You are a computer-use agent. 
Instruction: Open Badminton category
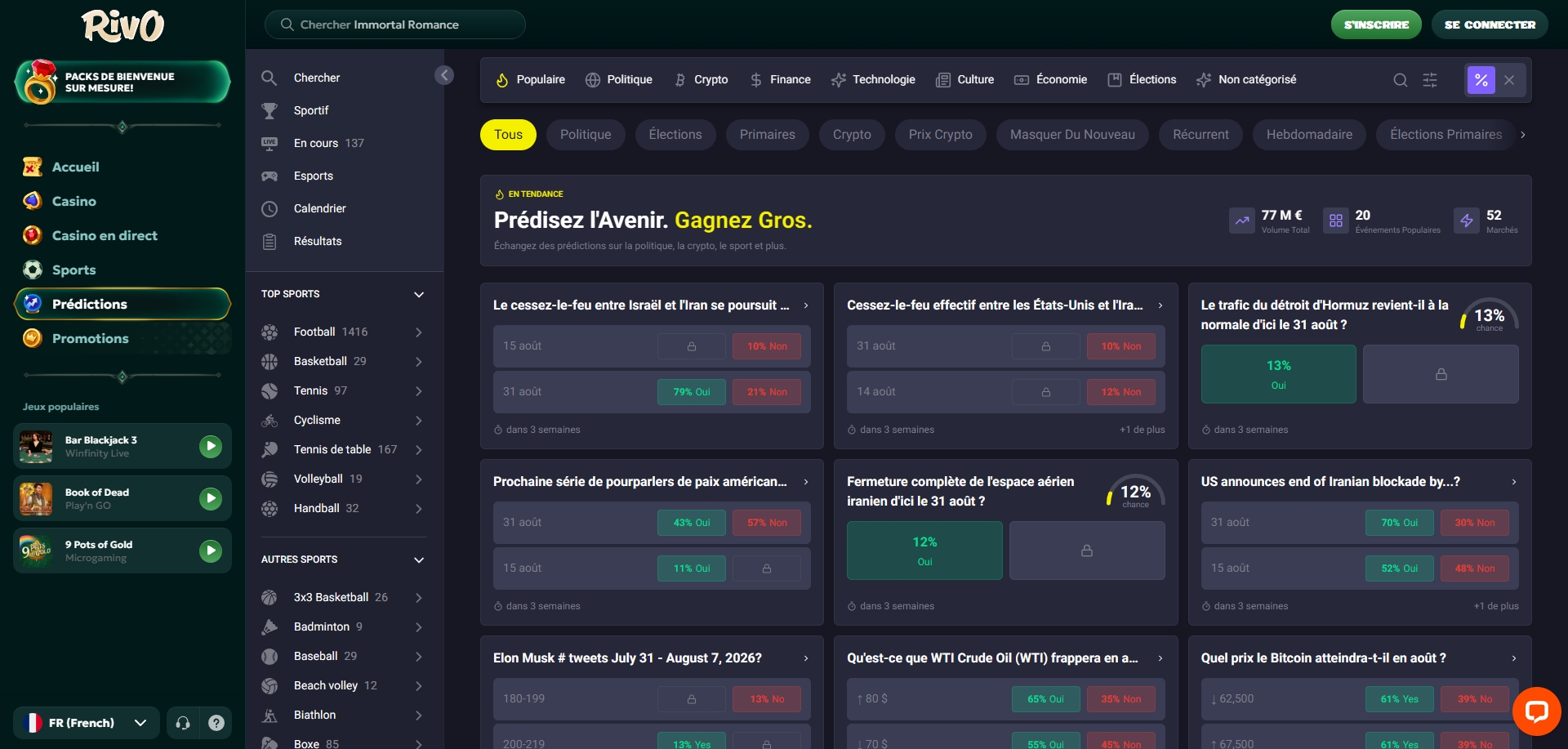coord(343,626)
